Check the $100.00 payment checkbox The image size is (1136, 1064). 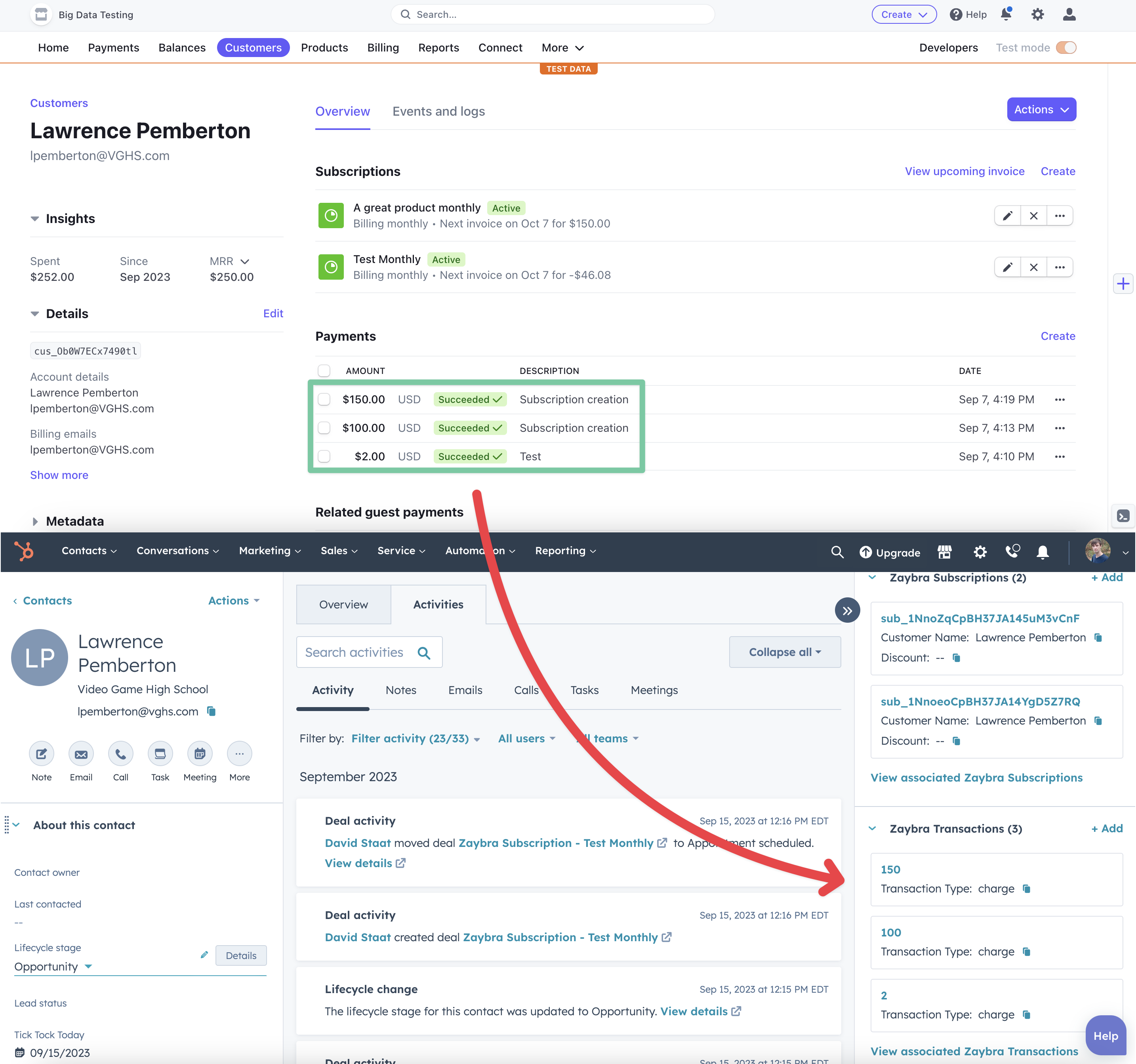[324, 428]
